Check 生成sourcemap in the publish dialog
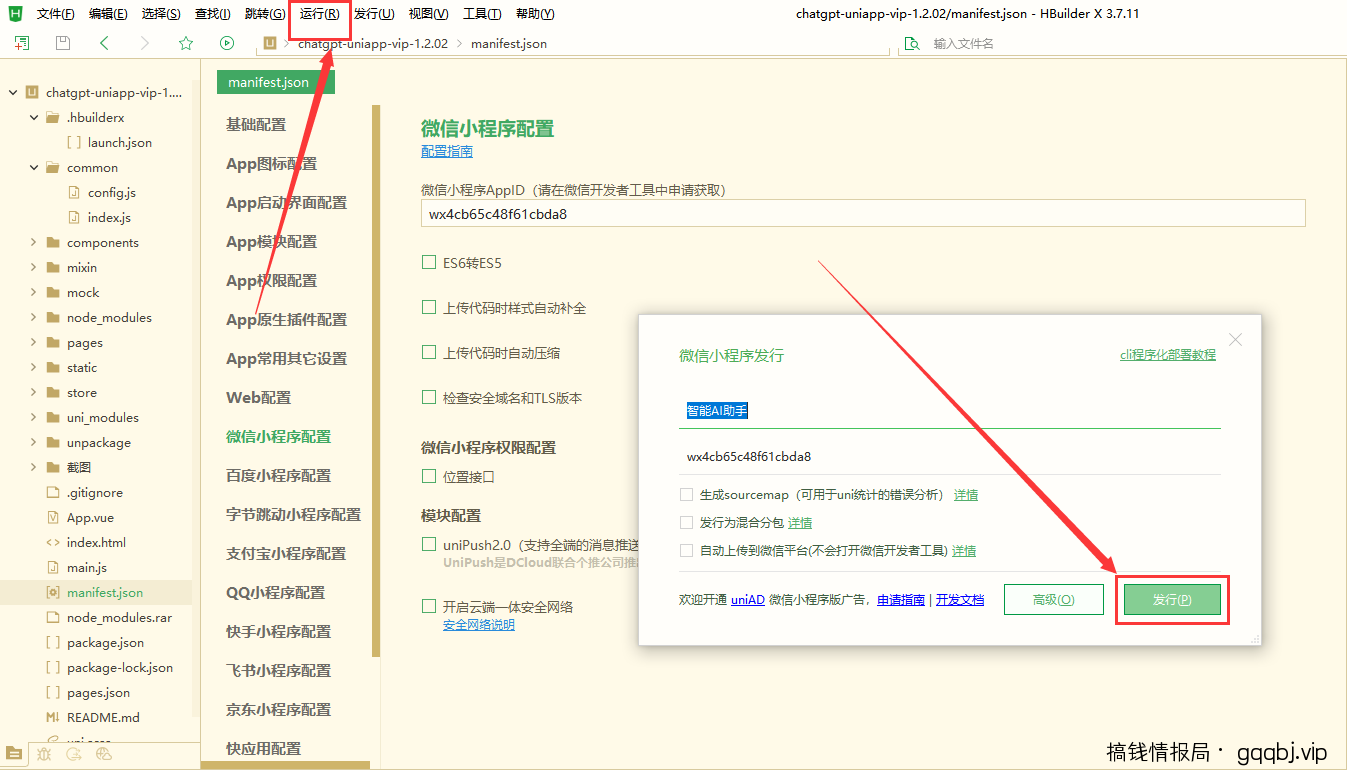Viewport: 1347px width, 770px height. pyautogui.click(x=687, y=494)
